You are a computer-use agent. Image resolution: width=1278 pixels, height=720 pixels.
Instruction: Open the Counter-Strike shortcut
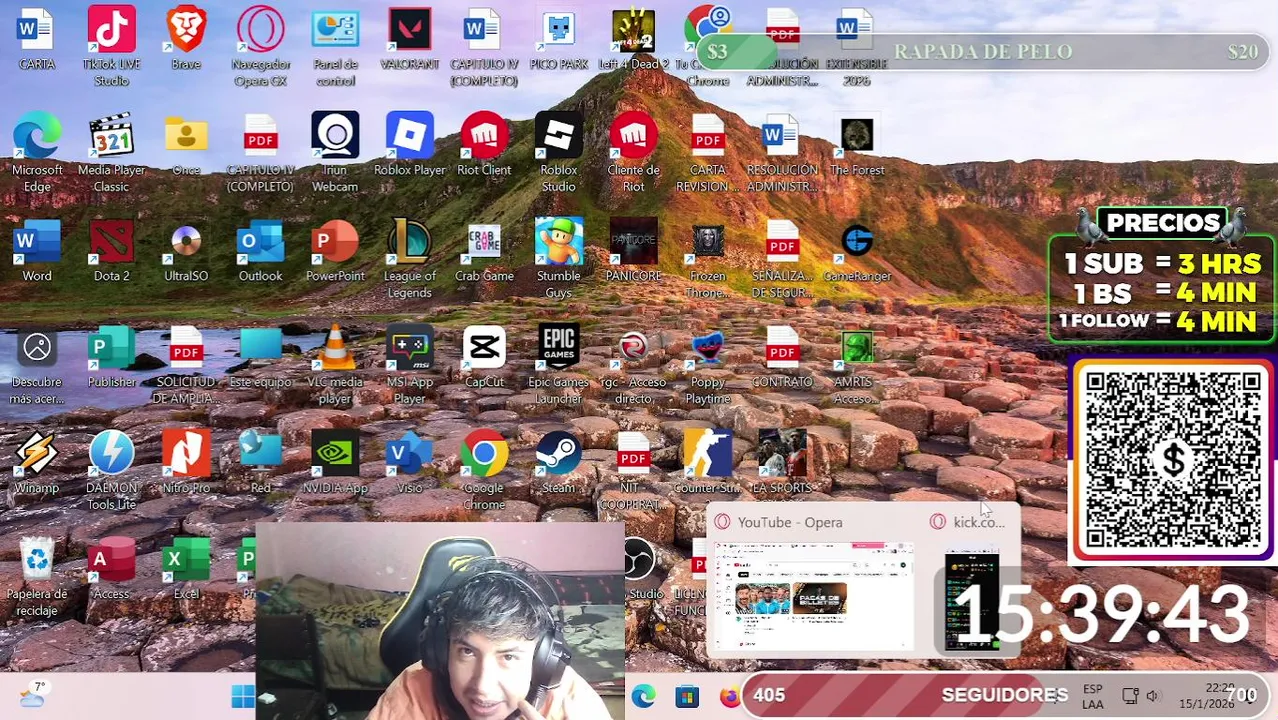[x=707, y=464]
